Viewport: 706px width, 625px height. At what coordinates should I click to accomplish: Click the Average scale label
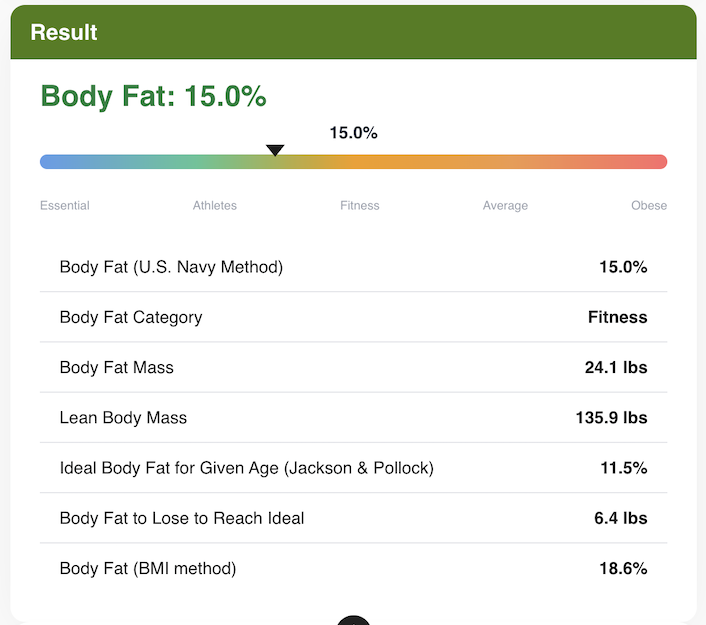click(x=505, y=206)
